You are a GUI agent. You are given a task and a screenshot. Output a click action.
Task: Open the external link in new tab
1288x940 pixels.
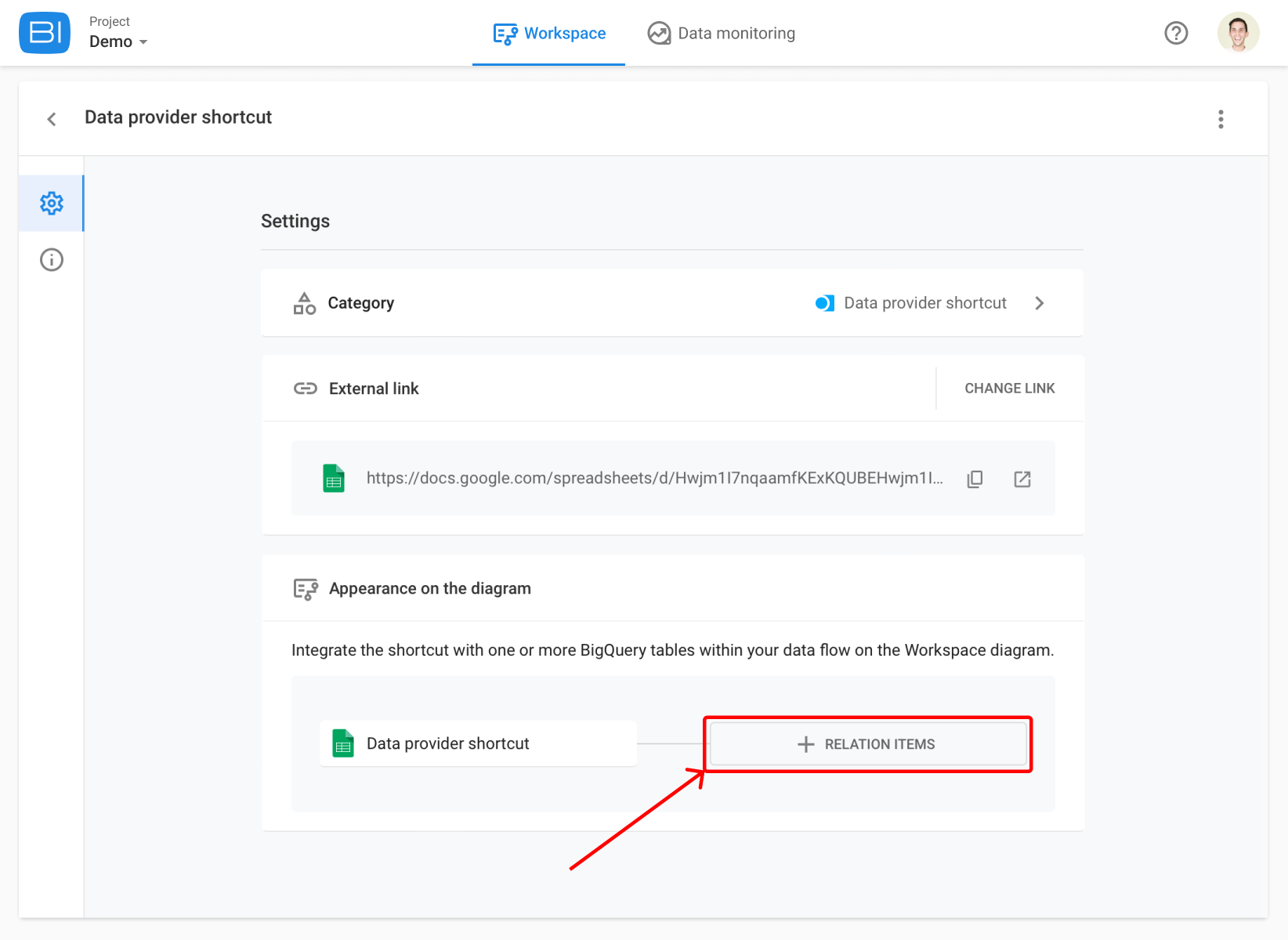pyautogui.click(x=1022, y=479)
